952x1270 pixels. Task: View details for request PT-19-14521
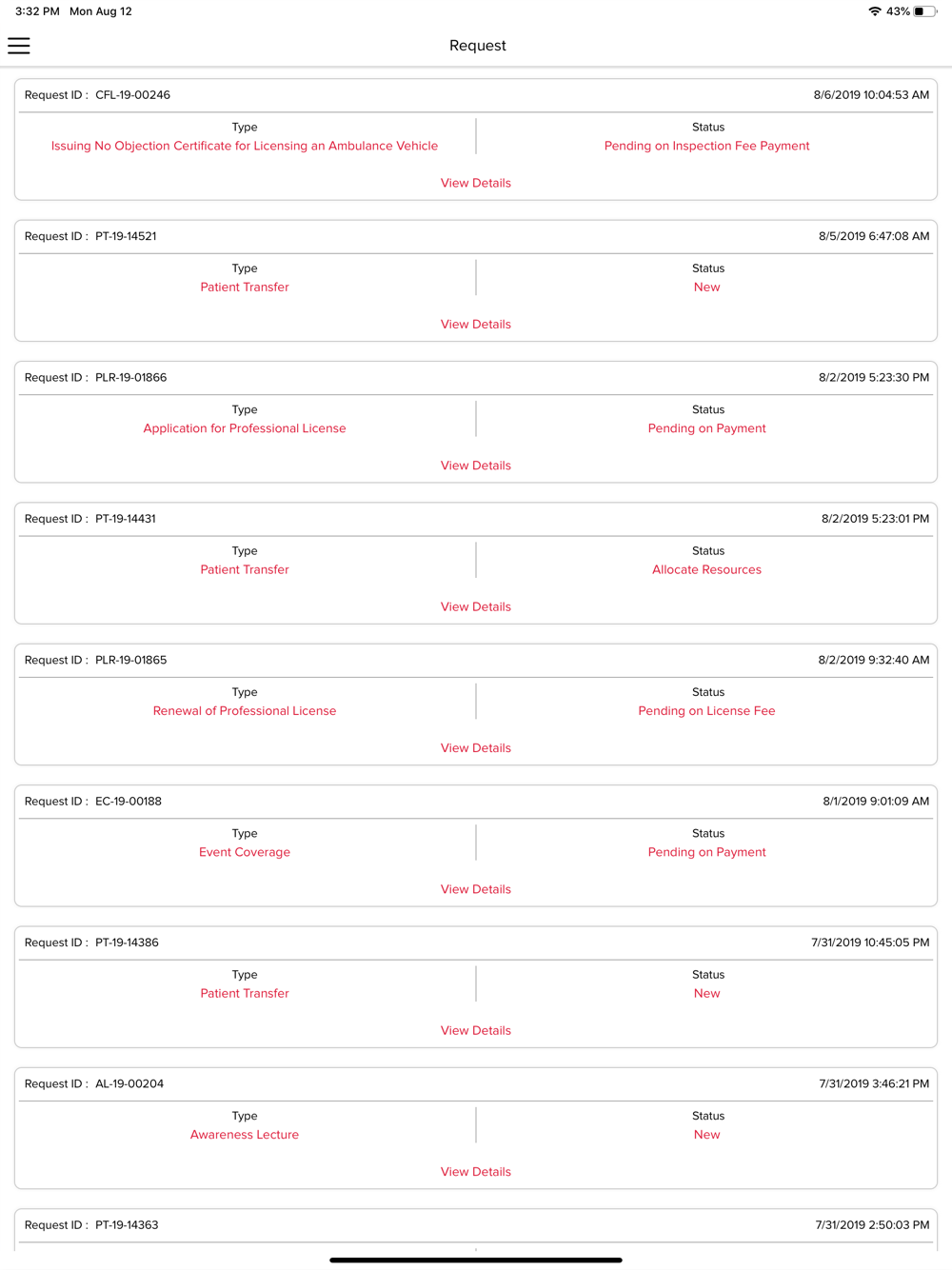(x=476, y=325)
